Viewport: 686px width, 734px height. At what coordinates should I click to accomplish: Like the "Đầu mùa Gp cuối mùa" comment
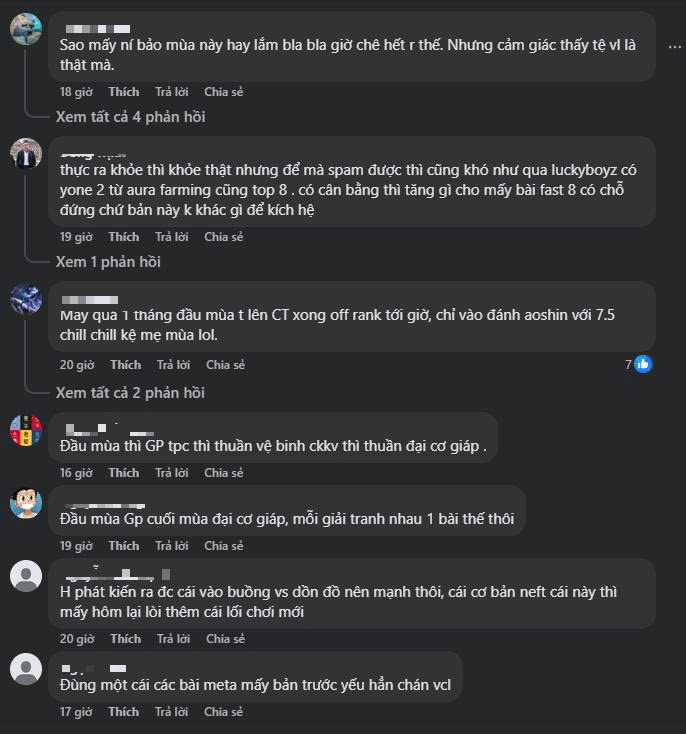[x=124, y=546]
